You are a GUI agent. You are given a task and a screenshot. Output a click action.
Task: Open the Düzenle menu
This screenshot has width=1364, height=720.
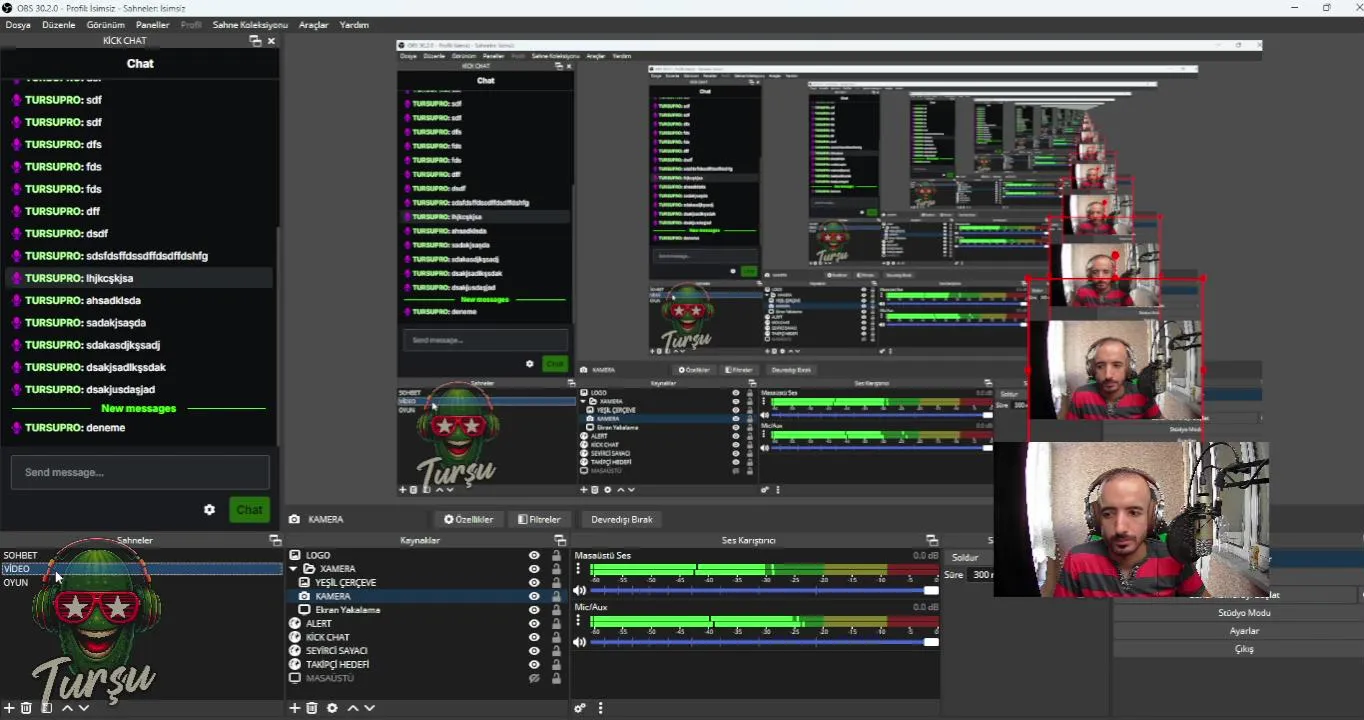coord(58,25)
